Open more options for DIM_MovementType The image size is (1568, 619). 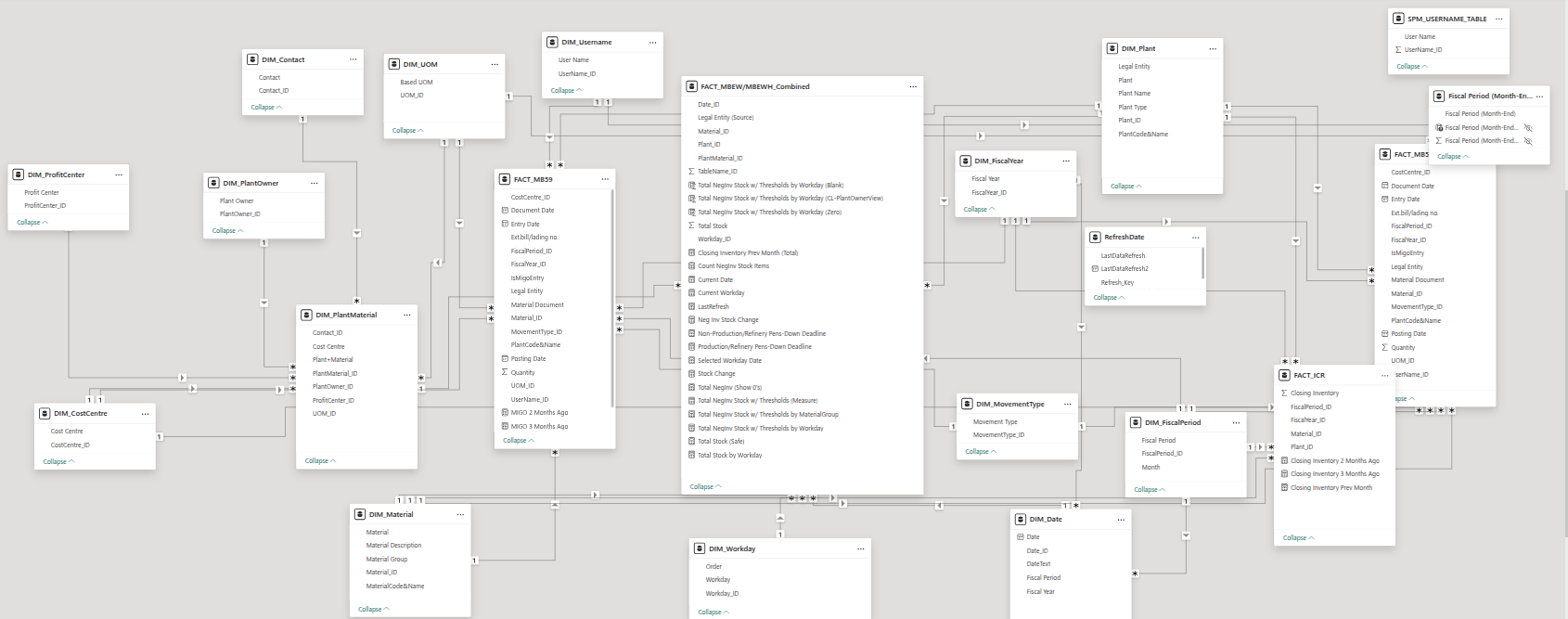pyautogui.click(x=1067, y=405)
